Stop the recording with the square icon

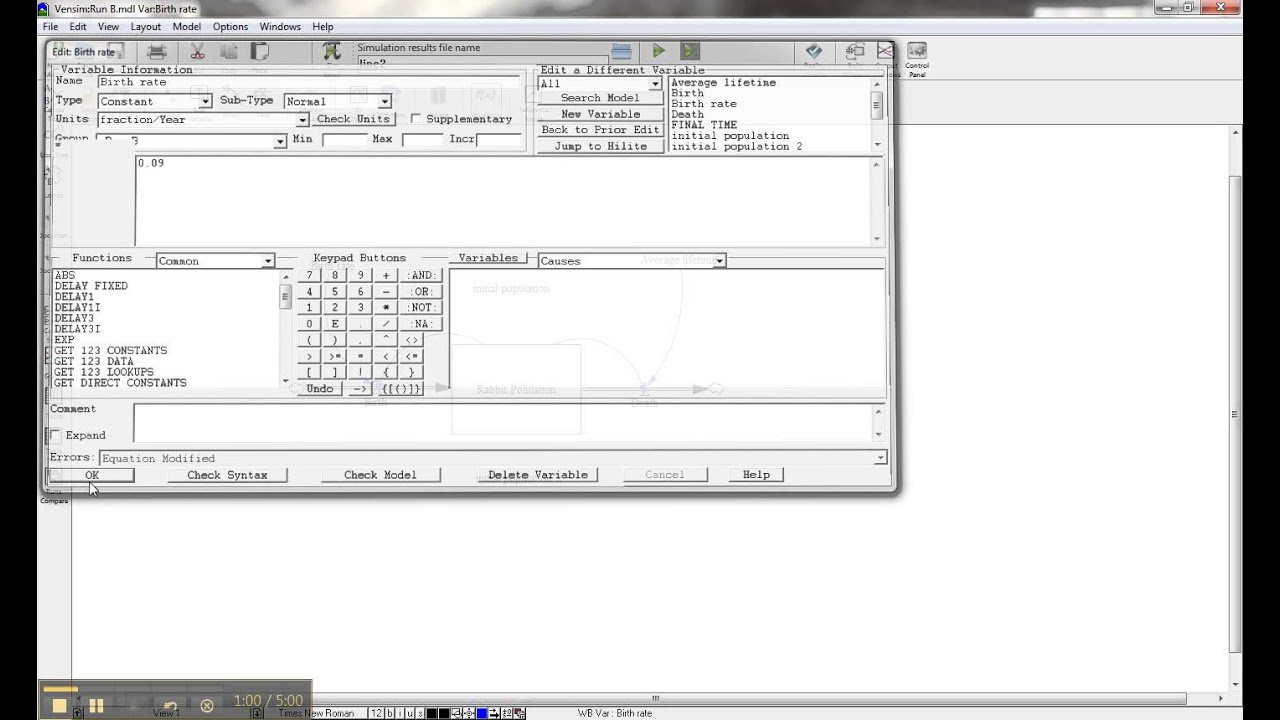tap(59, 706)
